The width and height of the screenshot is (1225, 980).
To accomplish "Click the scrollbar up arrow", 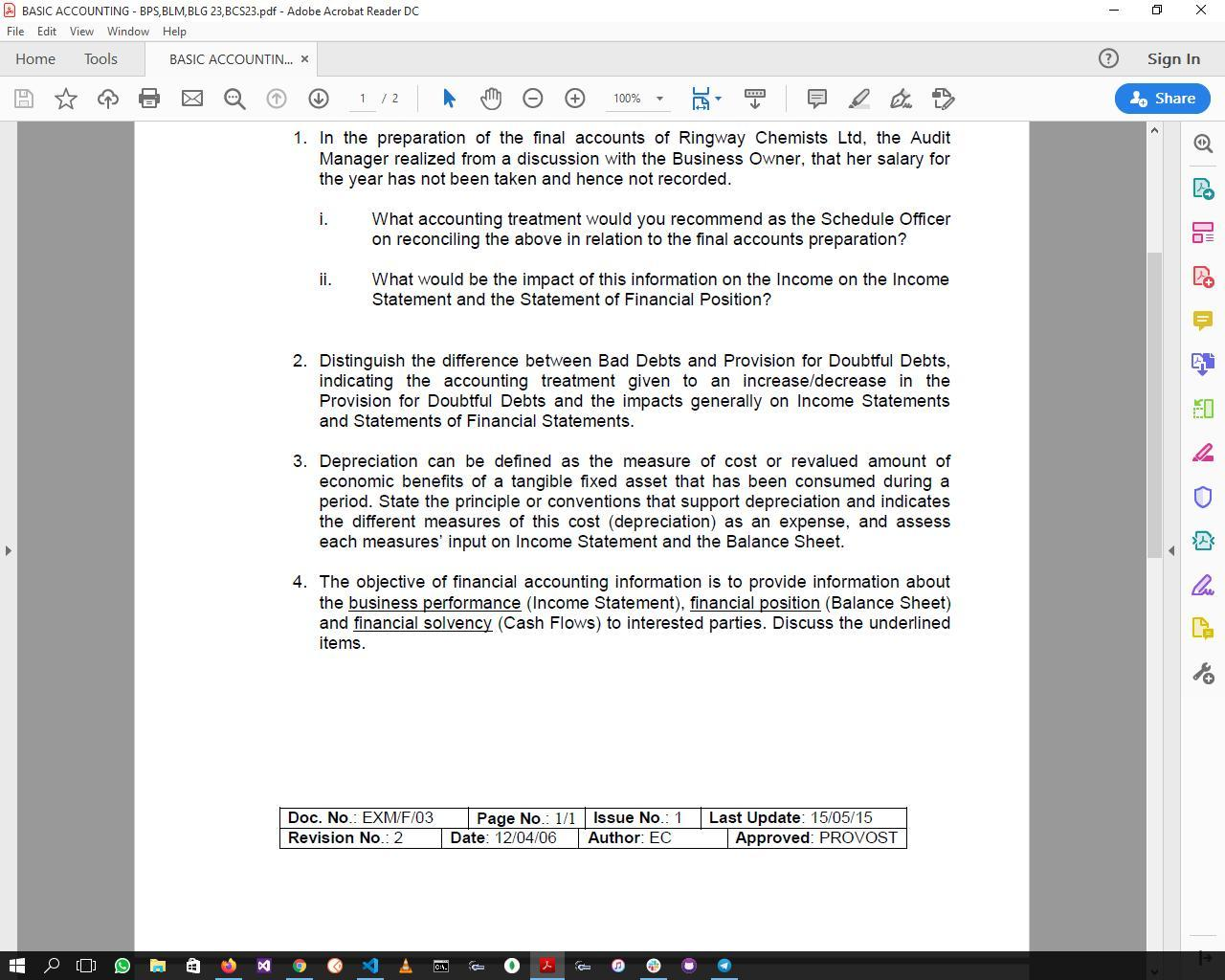I will (x=1154, y=130).
